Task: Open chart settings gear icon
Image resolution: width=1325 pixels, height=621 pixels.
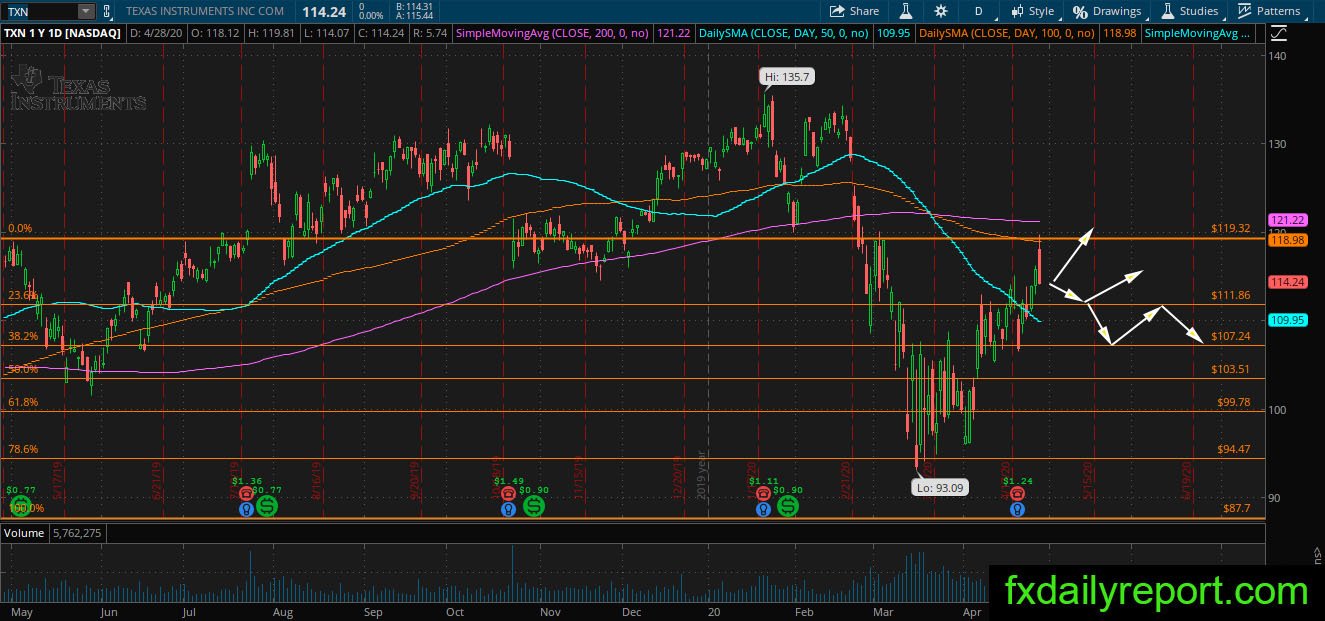Action: click(x=940, y=11)
